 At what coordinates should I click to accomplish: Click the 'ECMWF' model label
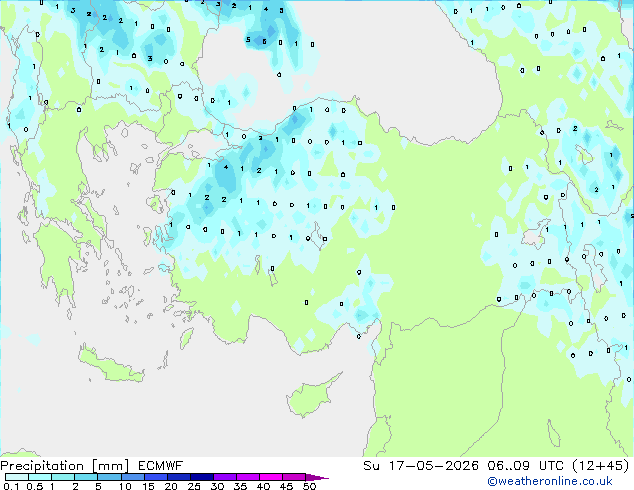coord(160,466)
